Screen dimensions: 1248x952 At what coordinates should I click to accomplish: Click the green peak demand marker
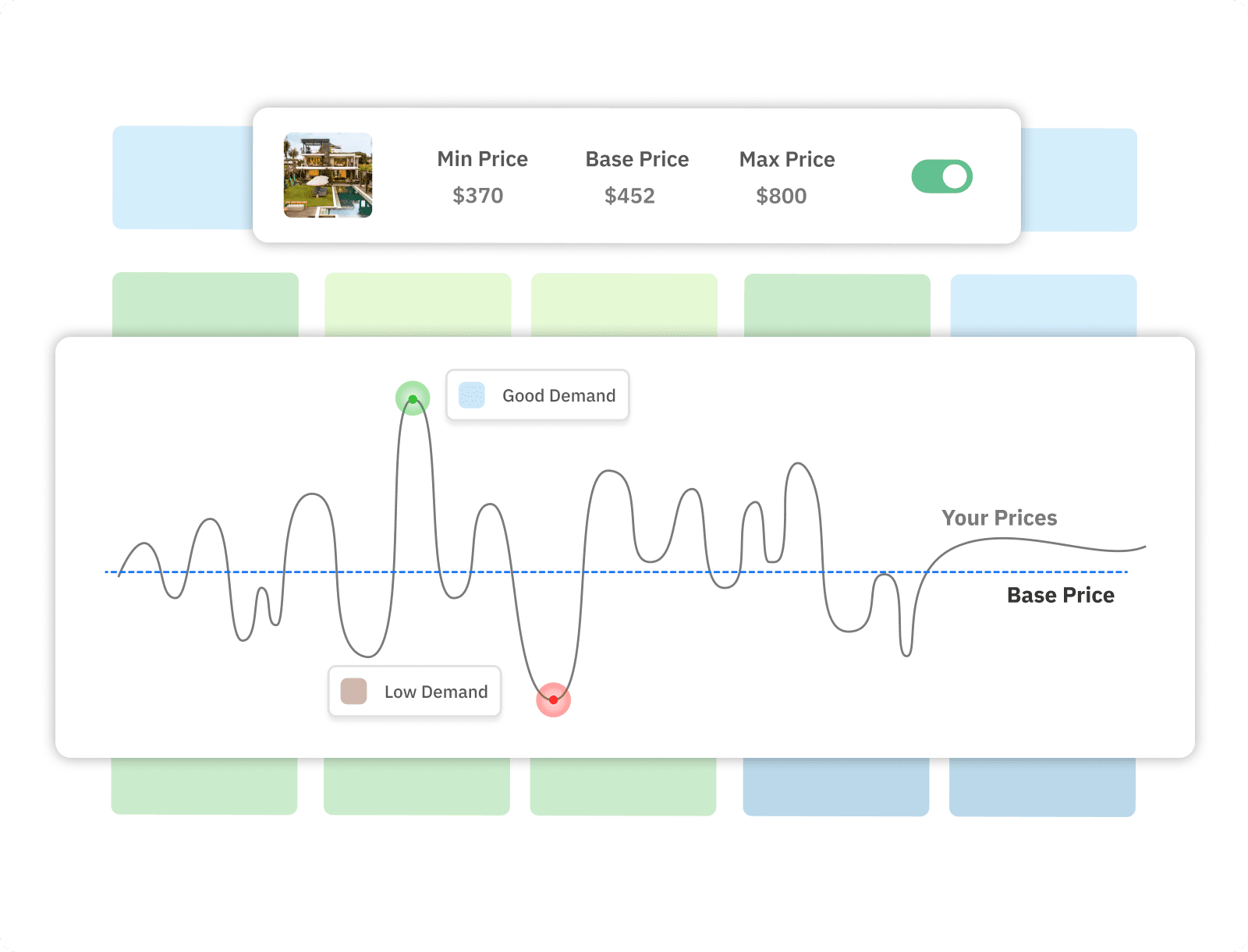(x=413, y=398)
